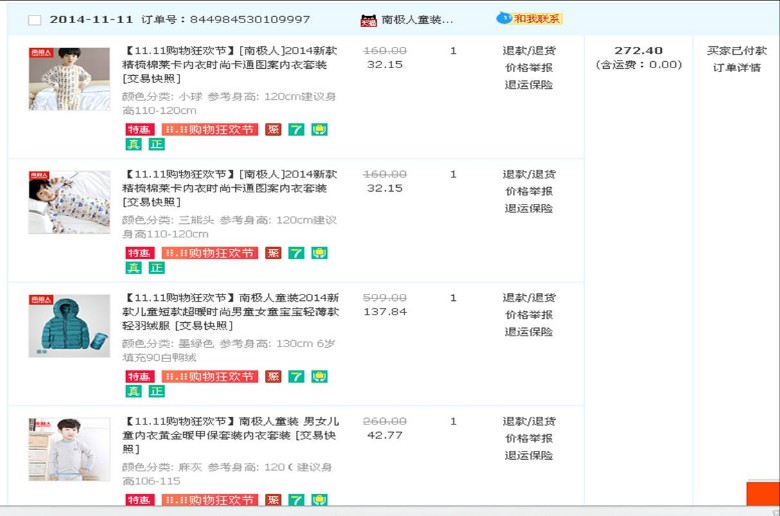Click the 42.77 price of the 麻灰 item
The image size is (780, 516).
pyautogui.click(x=385, y=435)
